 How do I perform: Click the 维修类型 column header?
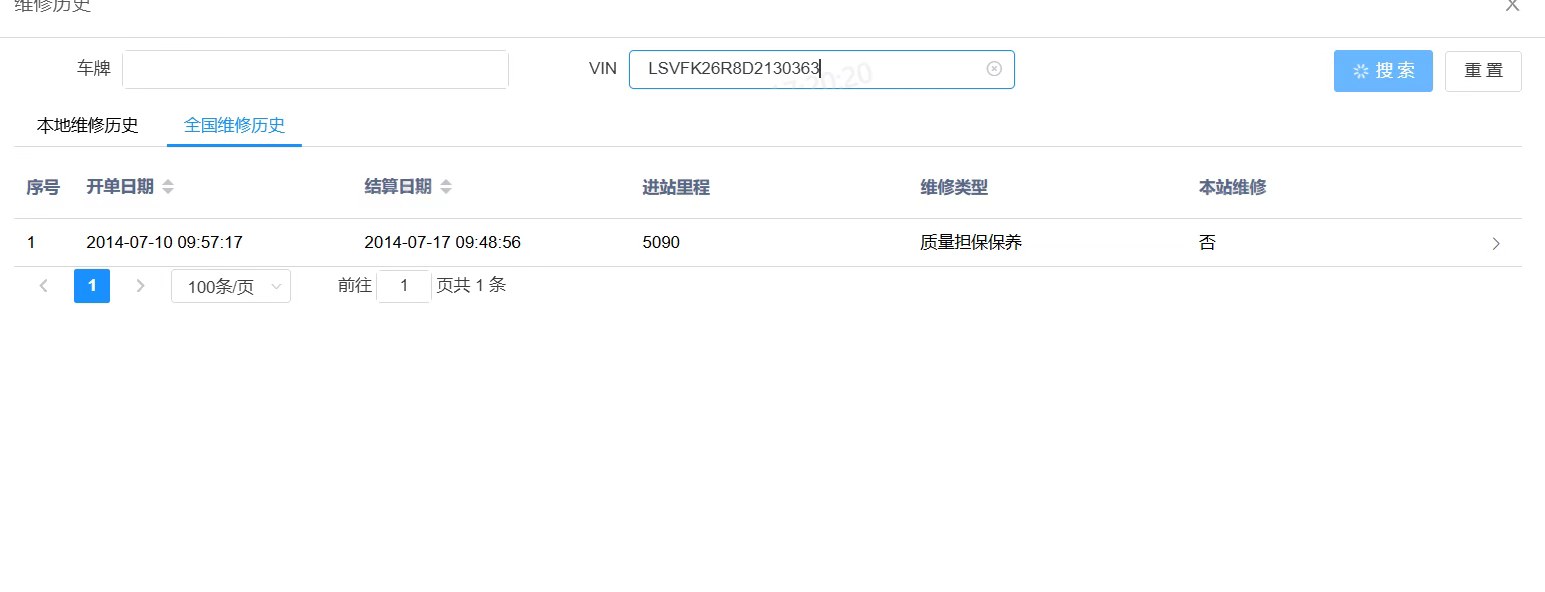point(954,187)
